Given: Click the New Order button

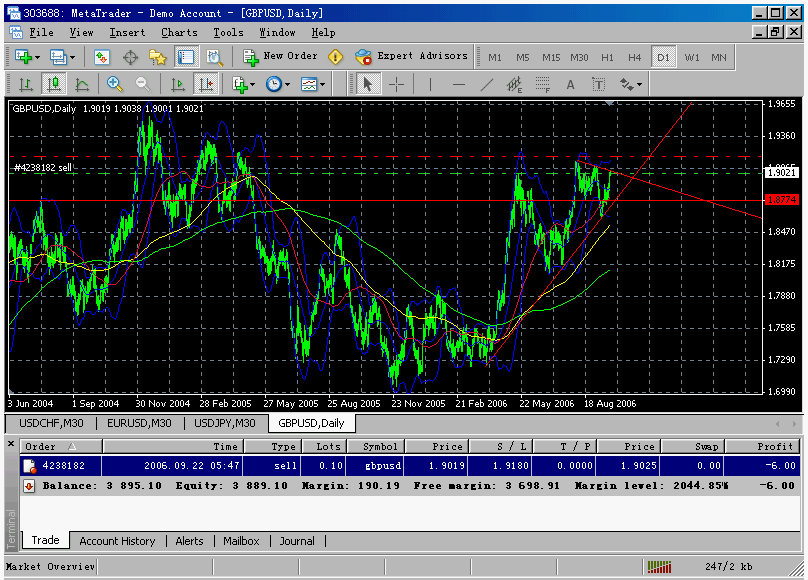Looking at the screenshot, I should click(280, 57).
